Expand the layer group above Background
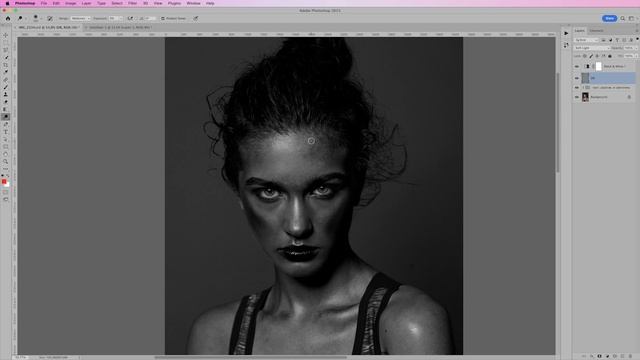The image size is (640, 360). pyautogui.click(x=583, y=88)
